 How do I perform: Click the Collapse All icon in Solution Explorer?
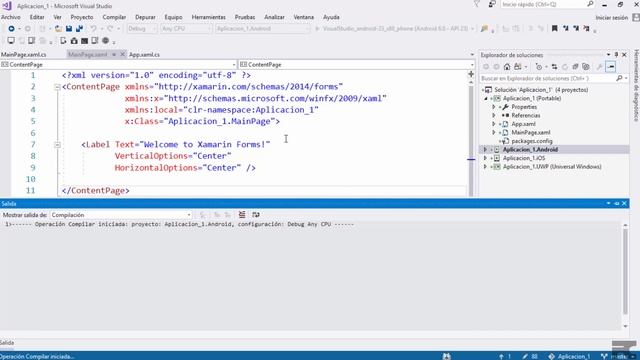point(575,67)
